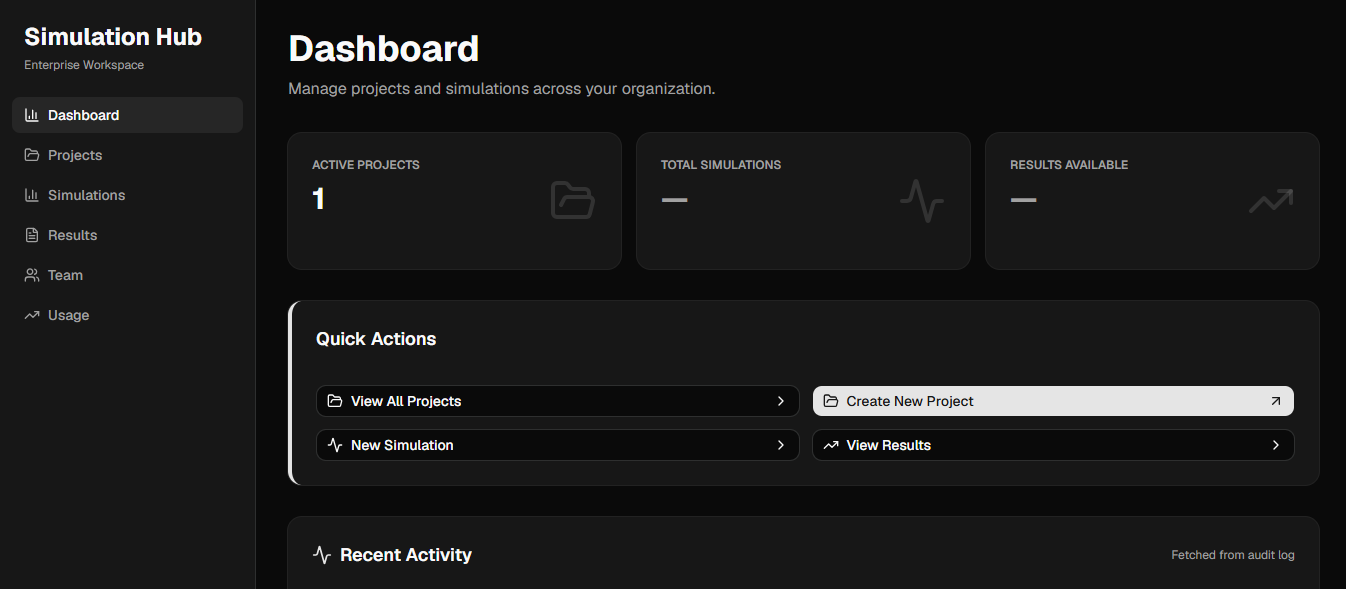This screenshot has width=1346, height=589.
Task: Select the Active Projects stat card
Action: coord(454,201)
